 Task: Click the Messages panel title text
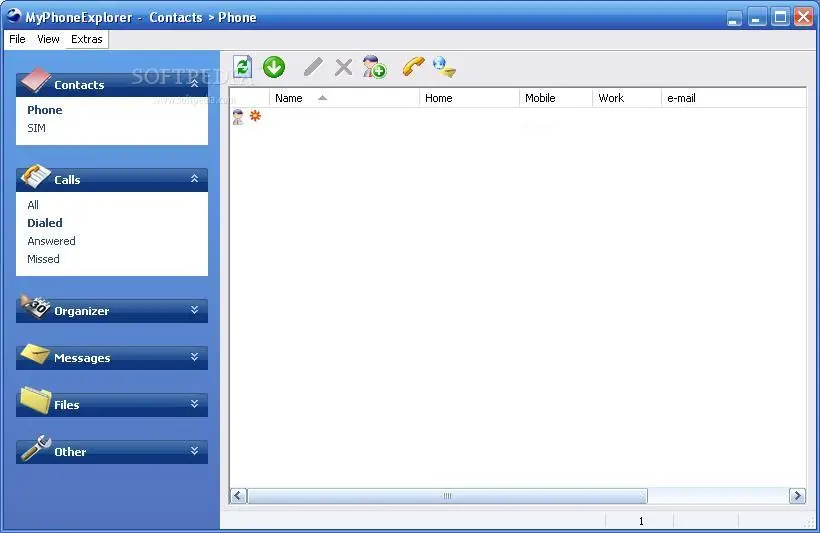(x=82, y=358)
